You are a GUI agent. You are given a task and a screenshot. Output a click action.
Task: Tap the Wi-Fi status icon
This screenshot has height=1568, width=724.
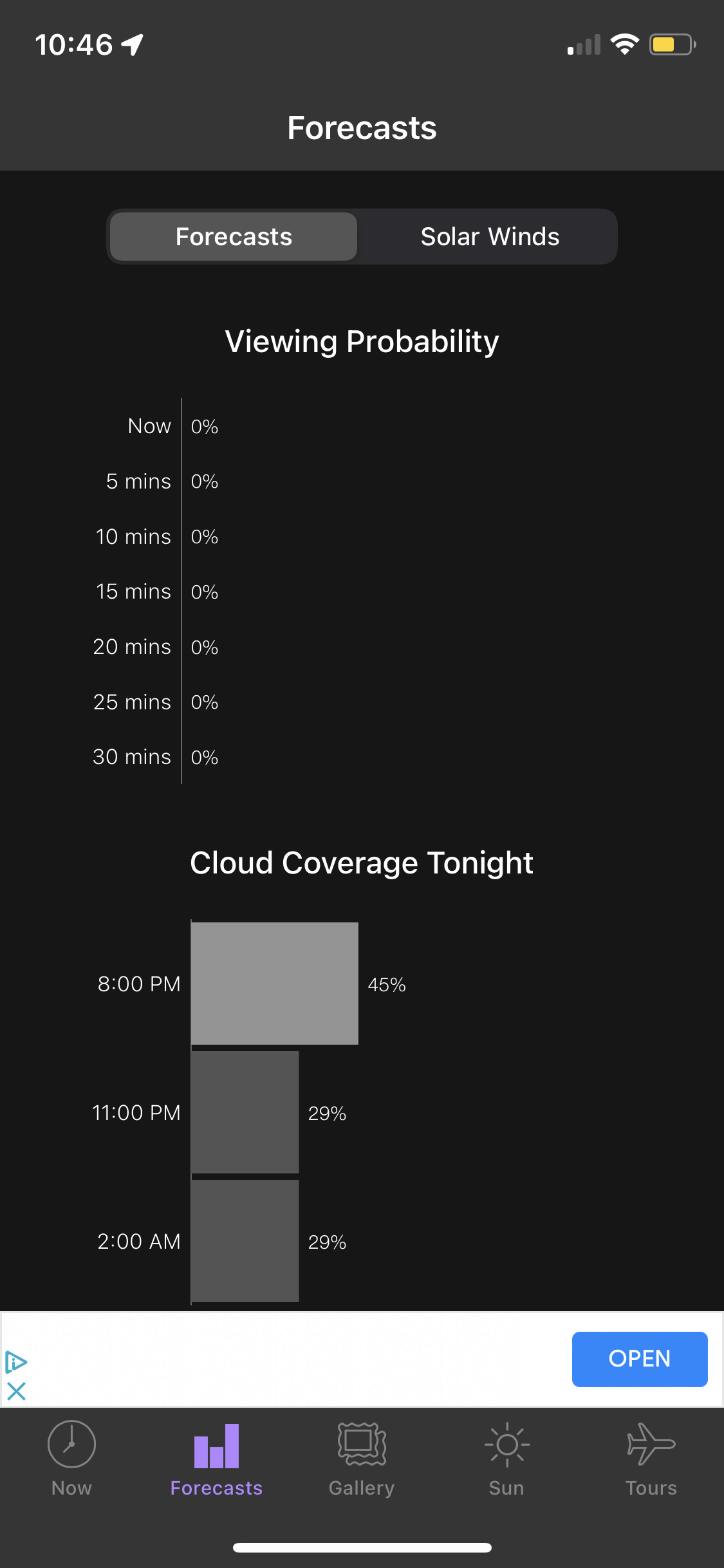click(x=624, y=44)
